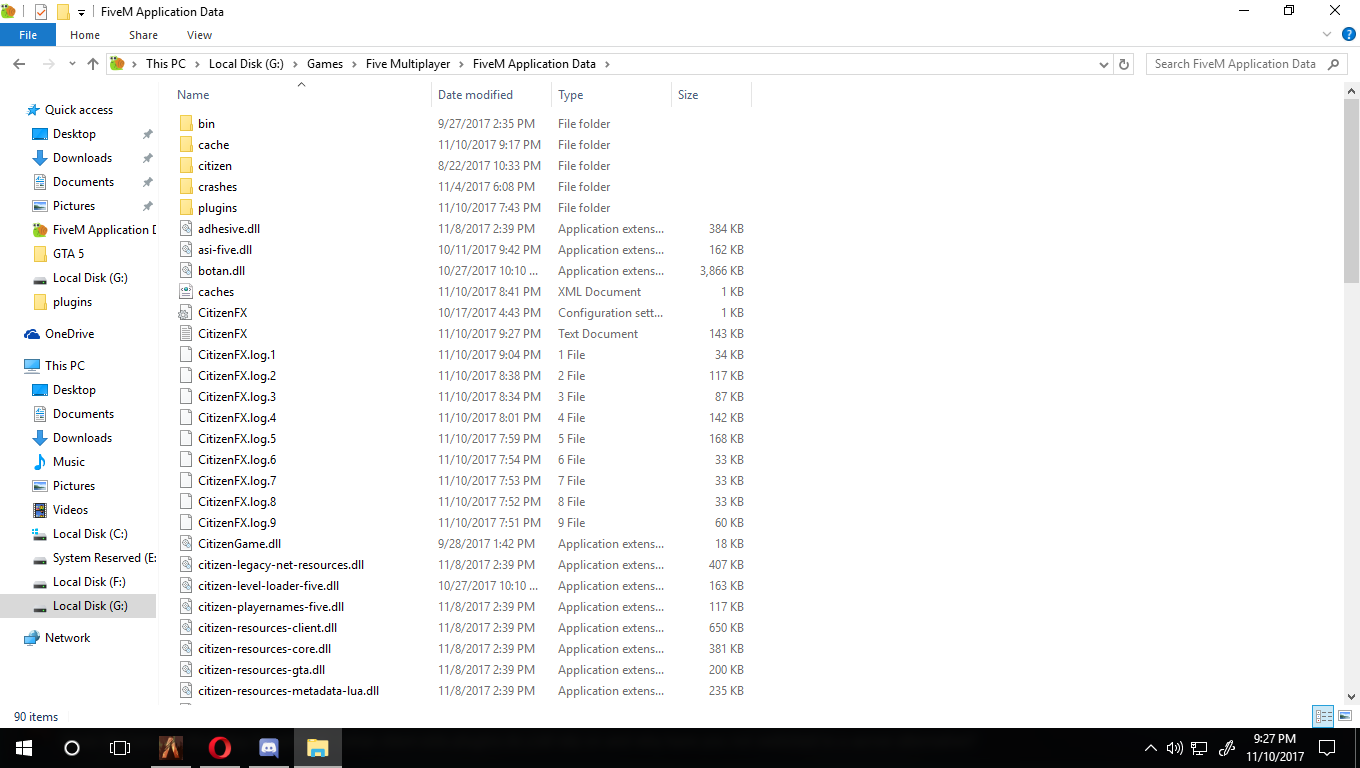
Task: Open Discord from the taskbar
Action: (268, 748)
